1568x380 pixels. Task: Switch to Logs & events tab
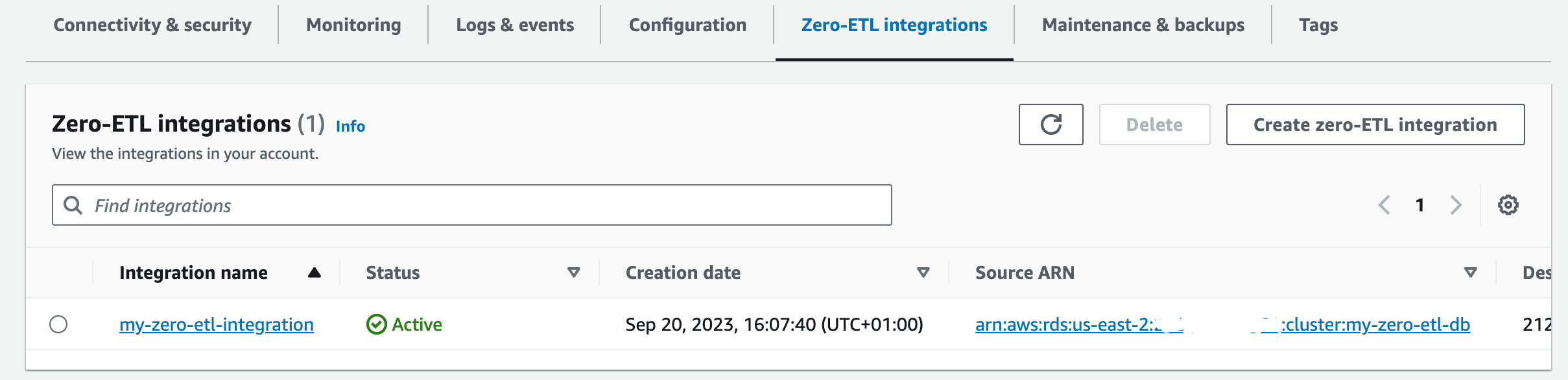point(515,25)
